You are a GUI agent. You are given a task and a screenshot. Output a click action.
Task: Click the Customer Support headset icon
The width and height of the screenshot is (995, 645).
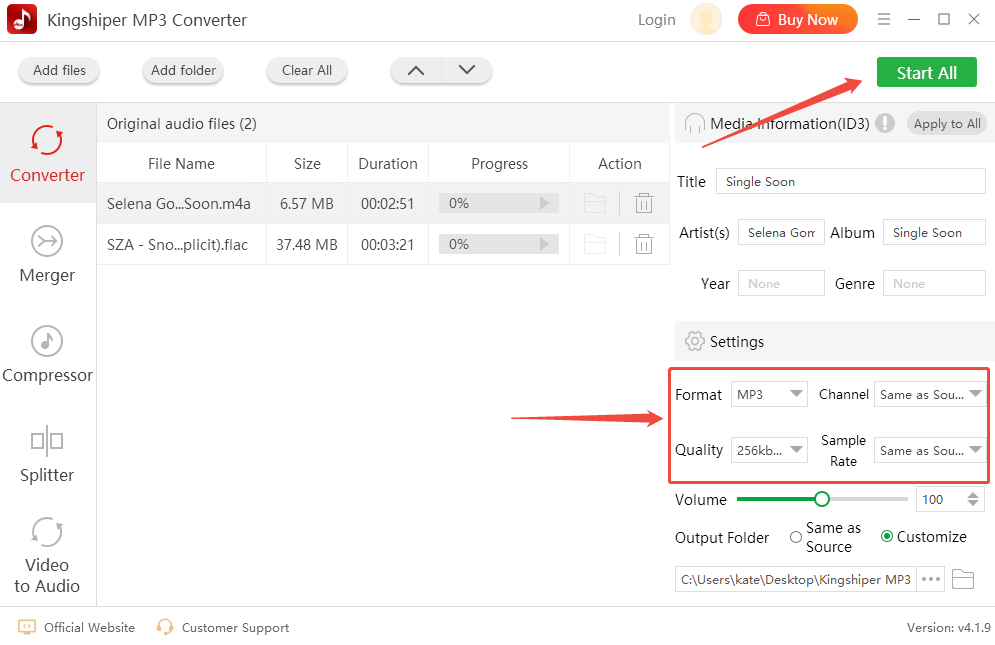tap(165, 627)
